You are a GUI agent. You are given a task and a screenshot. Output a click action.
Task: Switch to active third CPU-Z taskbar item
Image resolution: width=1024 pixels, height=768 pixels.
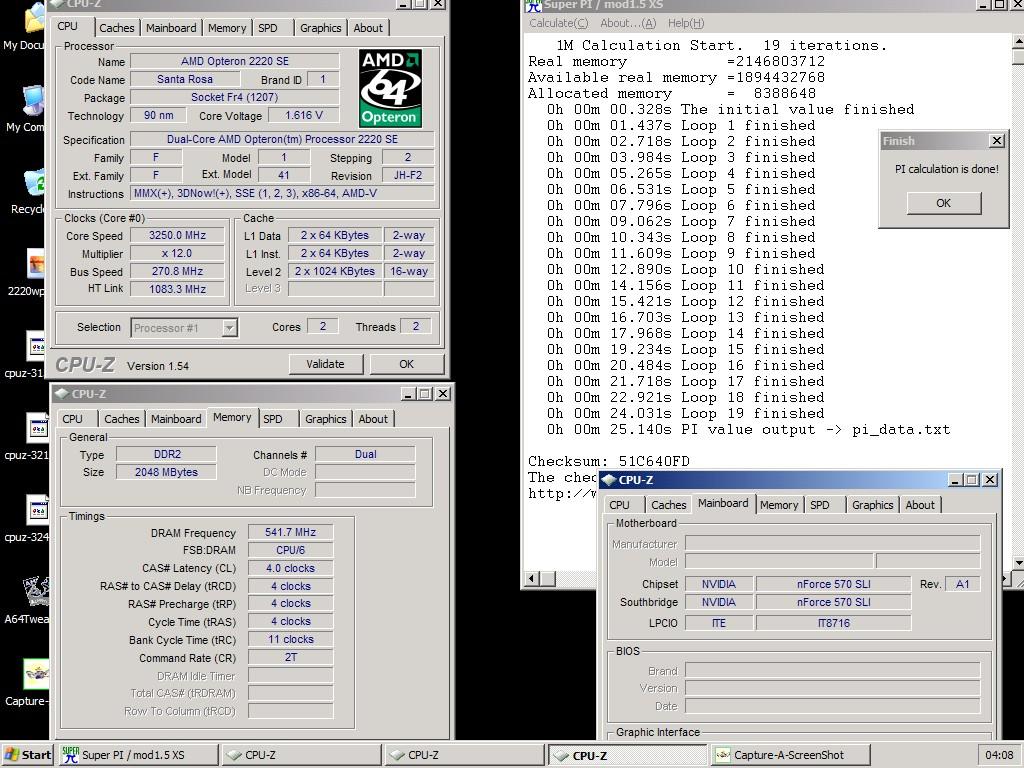click(x=628, y=755)
